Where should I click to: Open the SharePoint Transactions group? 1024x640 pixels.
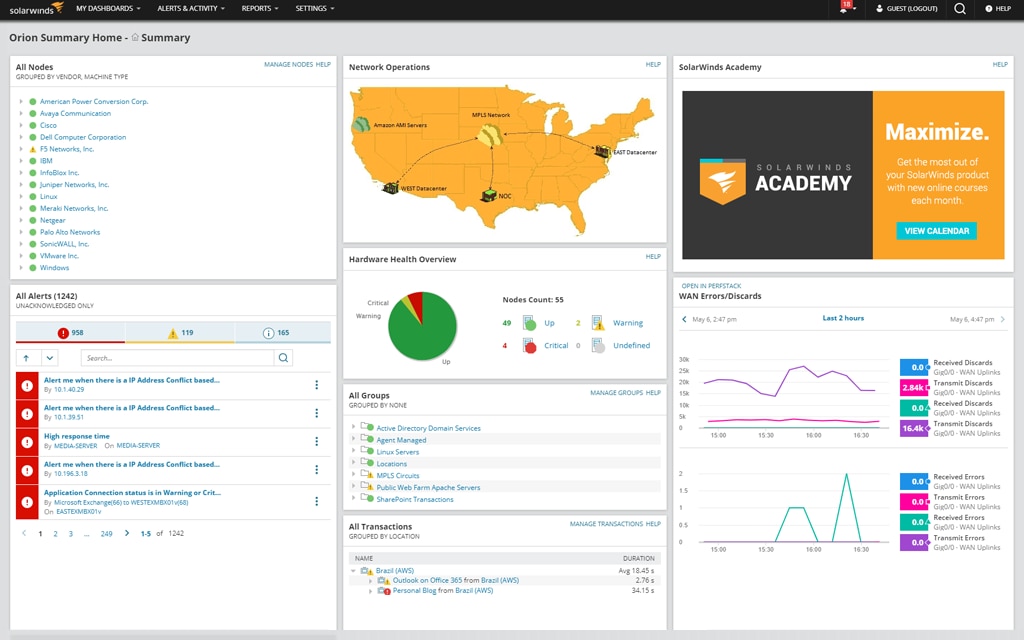415,499
